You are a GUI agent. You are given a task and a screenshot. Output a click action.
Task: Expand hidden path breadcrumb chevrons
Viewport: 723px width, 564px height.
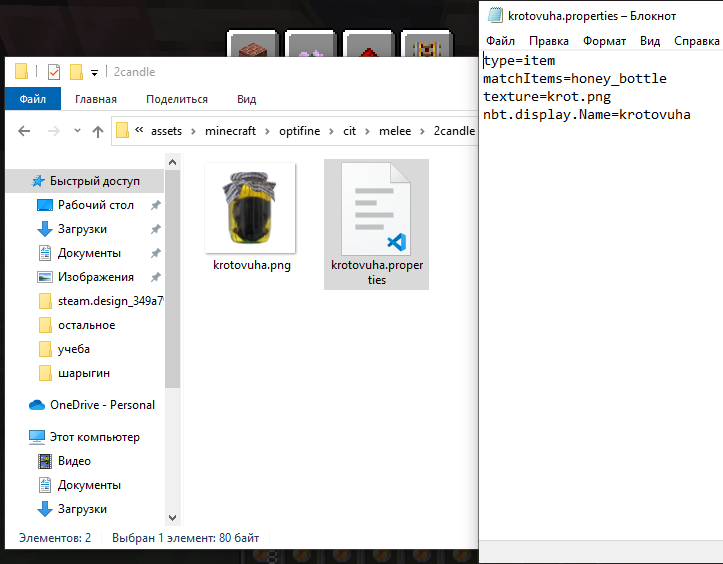coord(139,131)
